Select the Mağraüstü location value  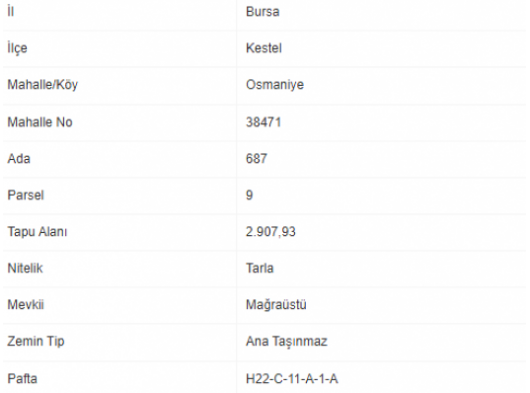point(276,305)
